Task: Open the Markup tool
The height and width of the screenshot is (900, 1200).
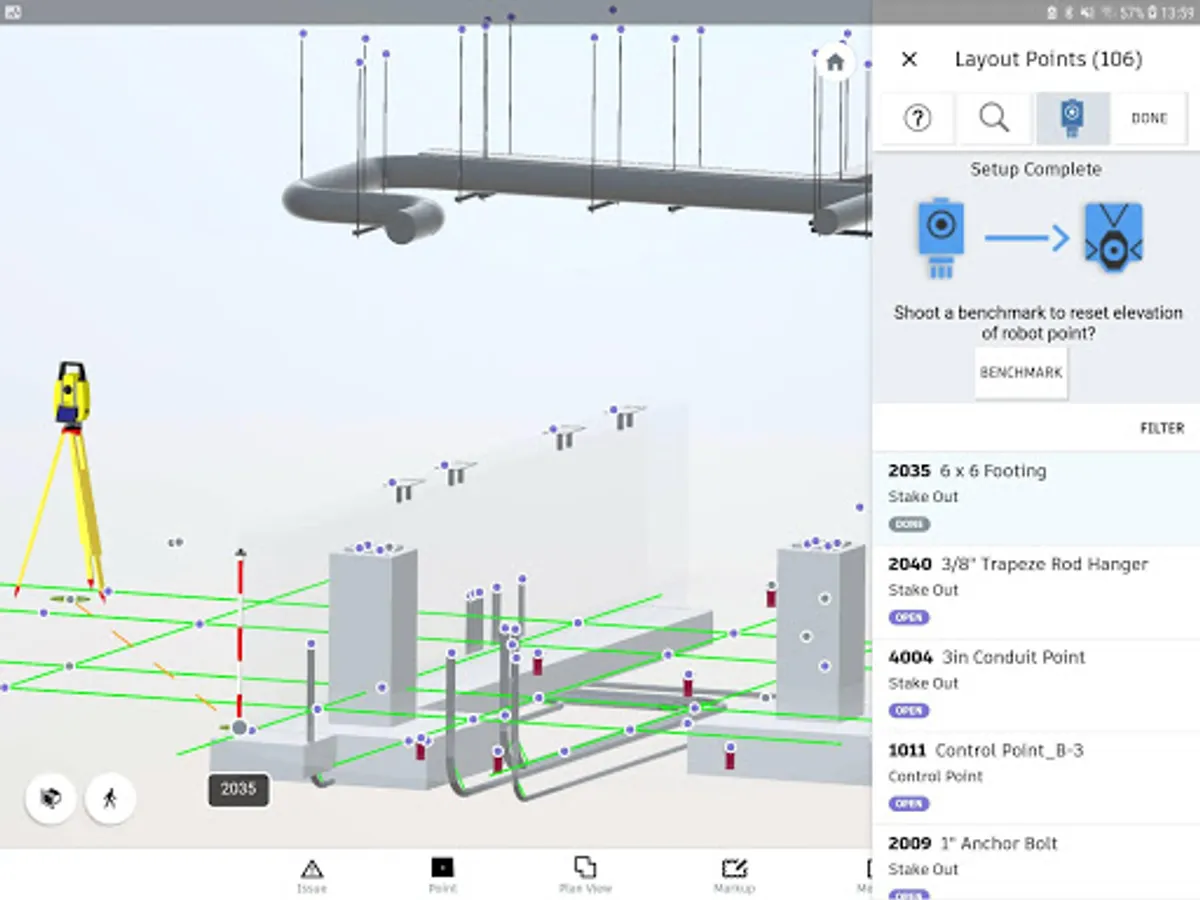Action: click(734, 875)
